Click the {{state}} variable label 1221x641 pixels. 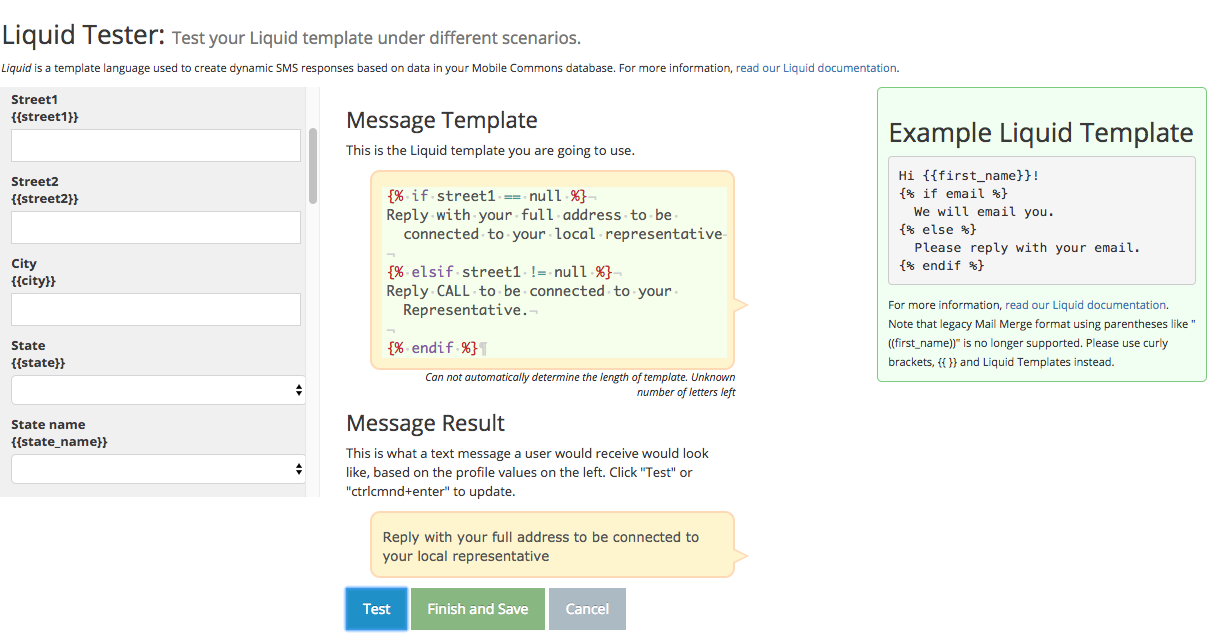click(38, 363)
